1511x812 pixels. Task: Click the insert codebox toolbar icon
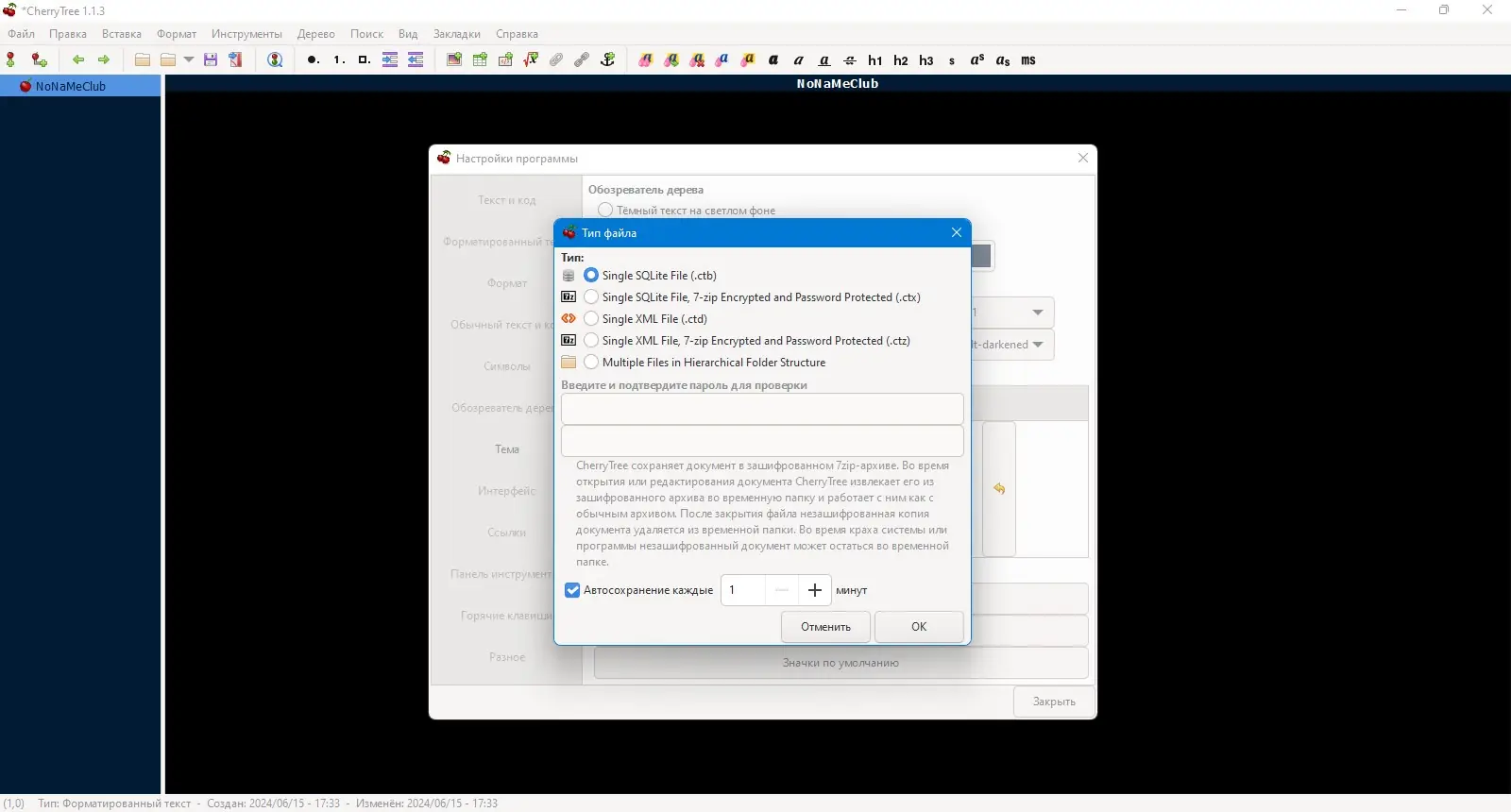coord(505,59)
